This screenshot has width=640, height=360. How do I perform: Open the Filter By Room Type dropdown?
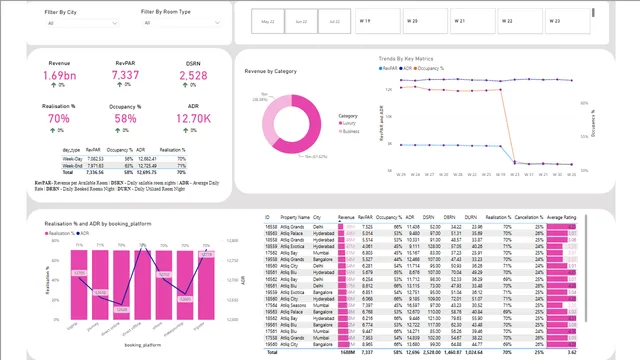[x=181, y=23]
